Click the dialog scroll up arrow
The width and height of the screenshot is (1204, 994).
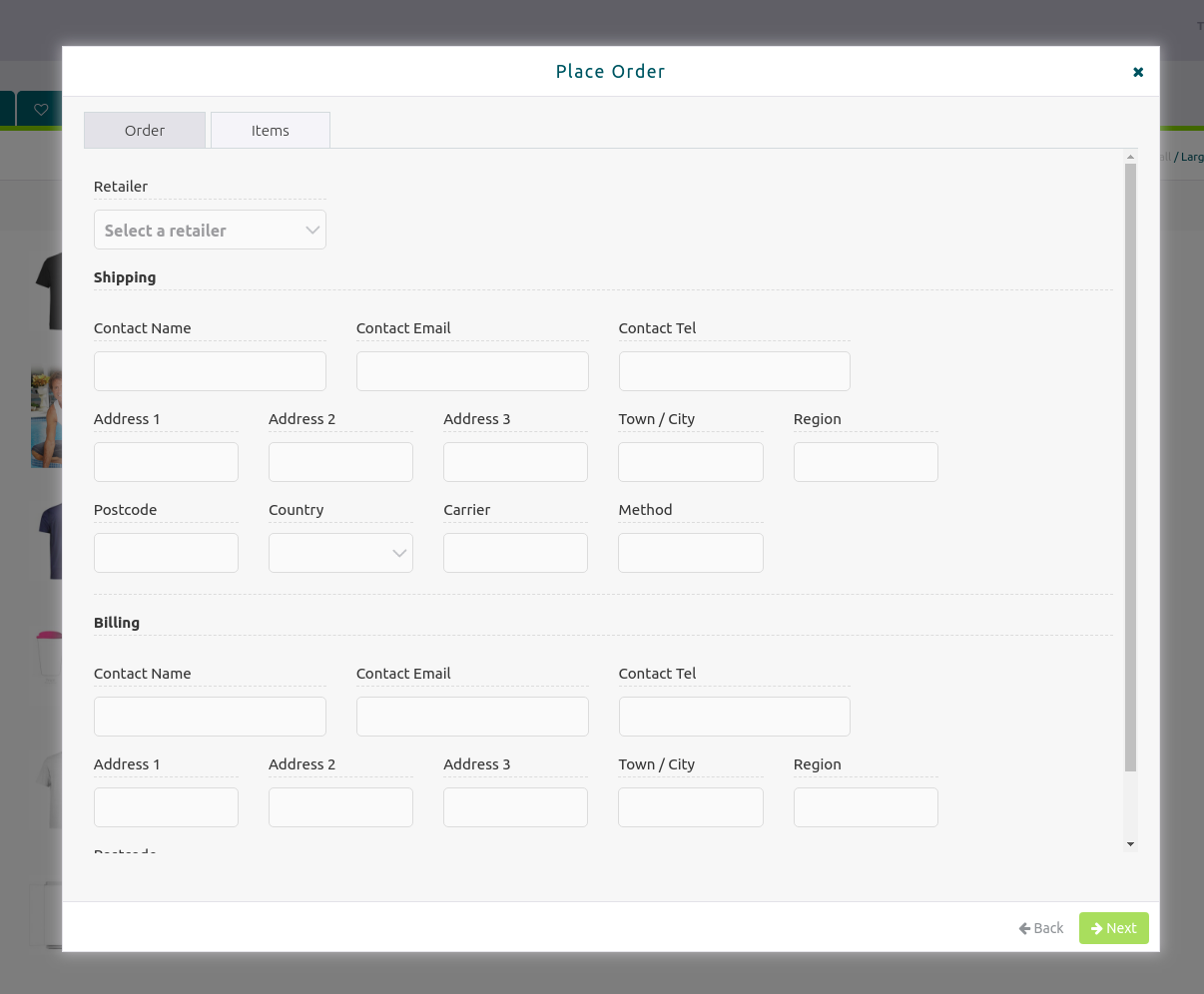click(1130, 157)
